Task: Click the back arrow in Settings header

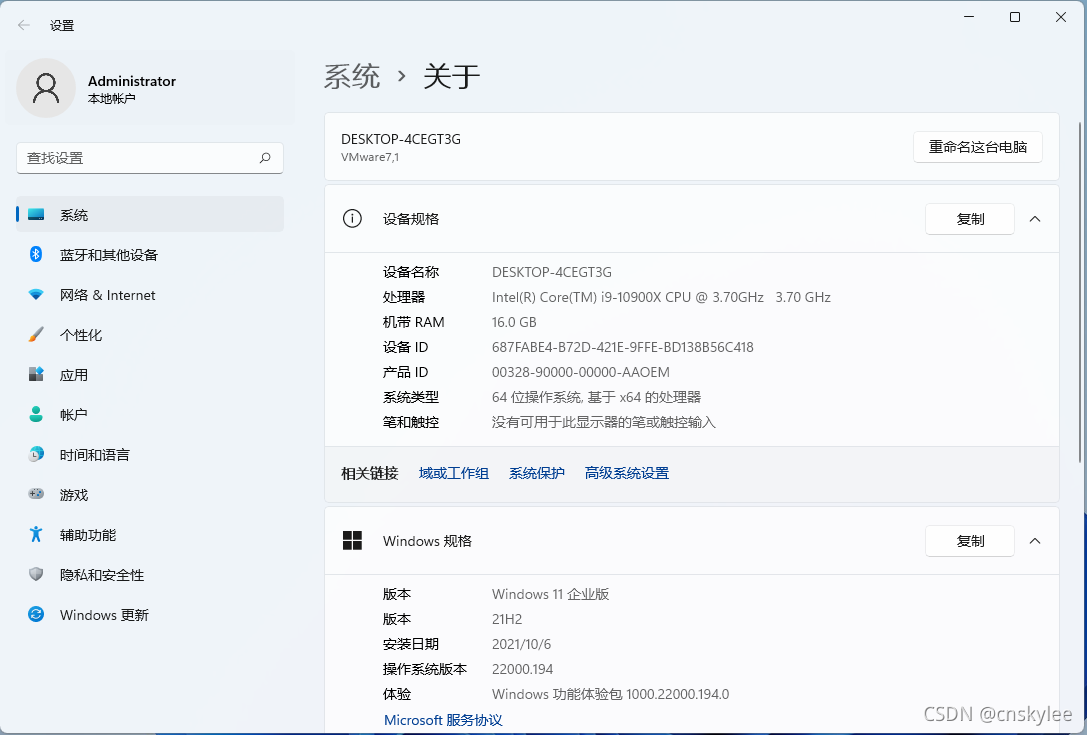Action: point(24,26)
